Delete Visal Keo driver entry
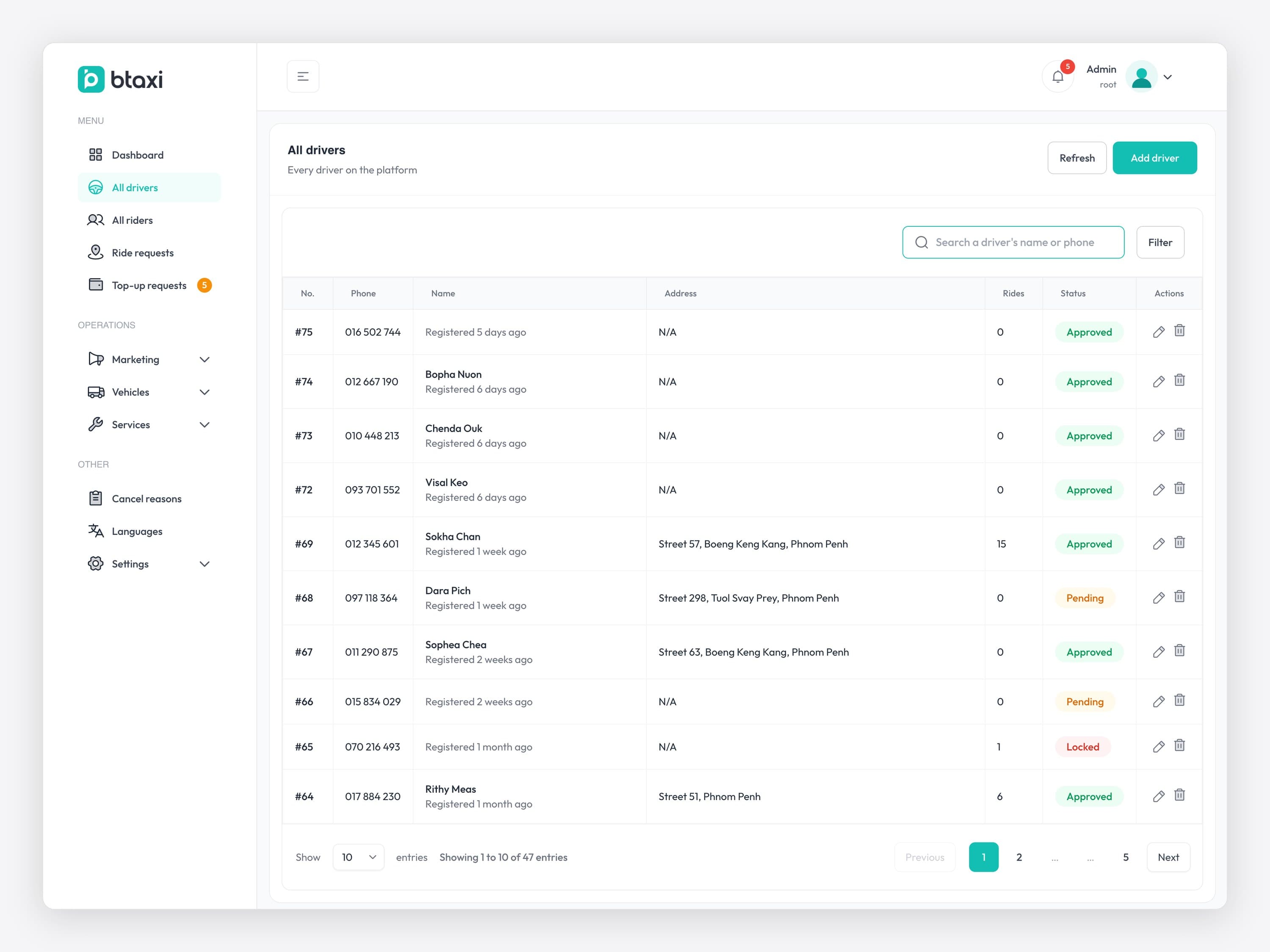Viewport: 1270px width, 952px height. (1179, 488)
